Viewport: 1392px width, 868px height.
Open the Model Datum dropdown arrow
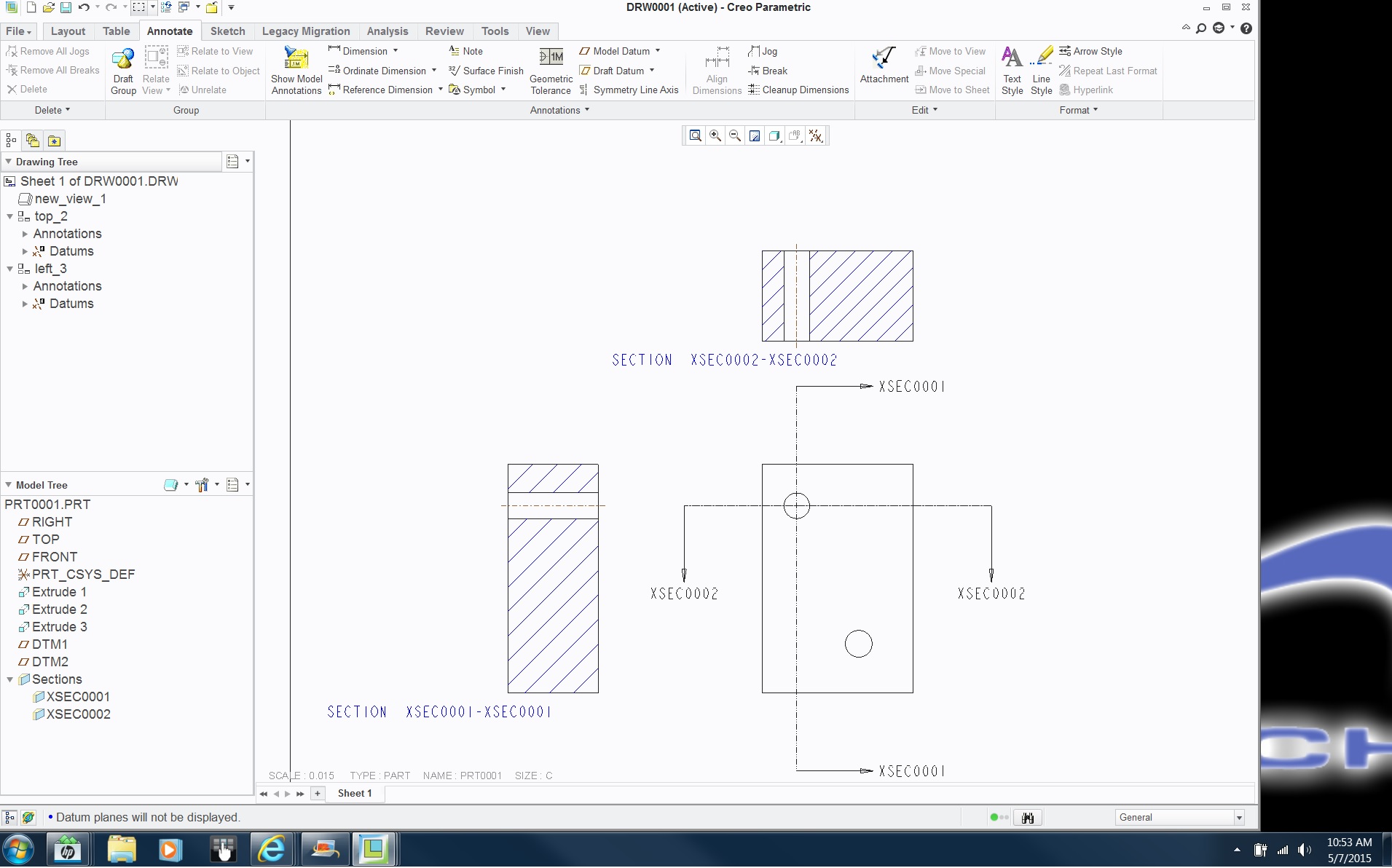point(658,51)
